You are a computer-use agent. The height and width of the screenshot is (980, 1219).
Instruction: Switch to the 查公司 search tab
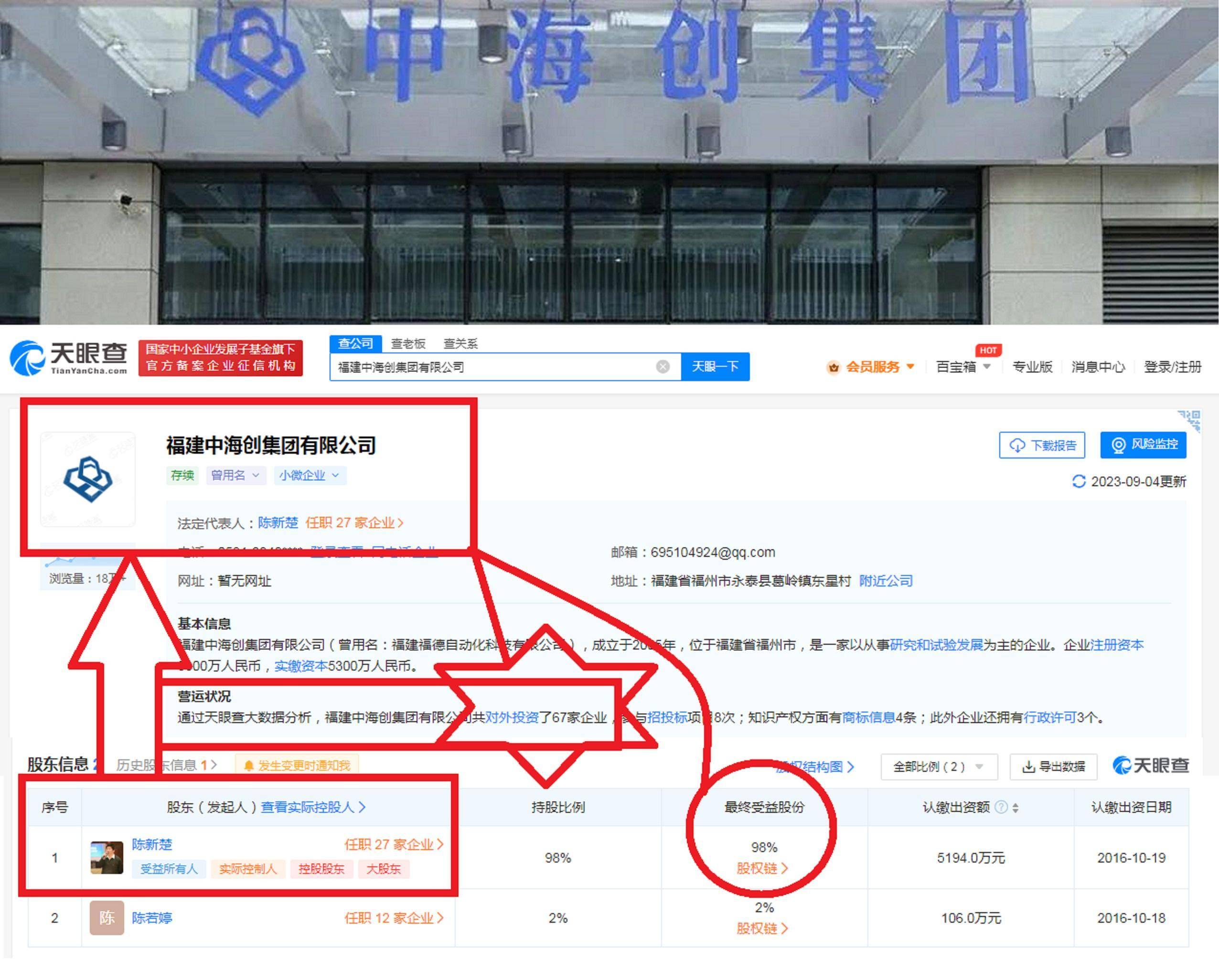click(x=356, y=344)
